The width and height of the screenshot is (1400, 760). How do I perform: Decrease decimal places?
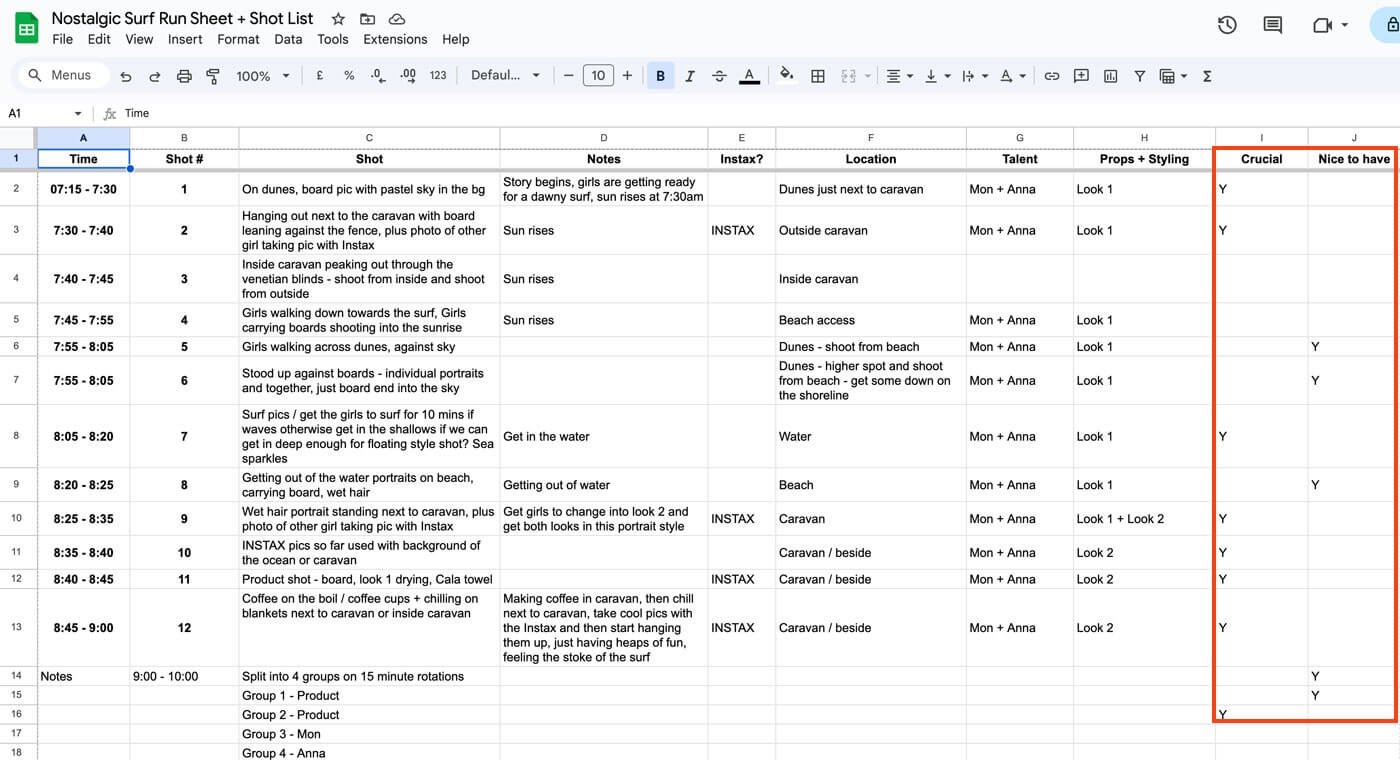pos(377,75)
